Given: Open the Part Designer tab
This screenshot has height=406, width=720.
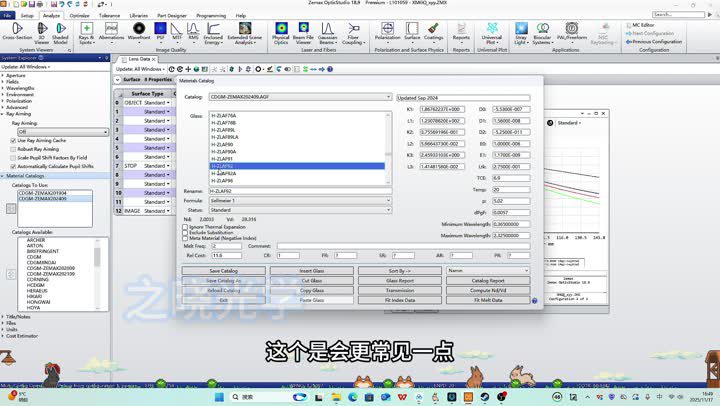Looking at the screenshot, I should (x=172, y=16).
